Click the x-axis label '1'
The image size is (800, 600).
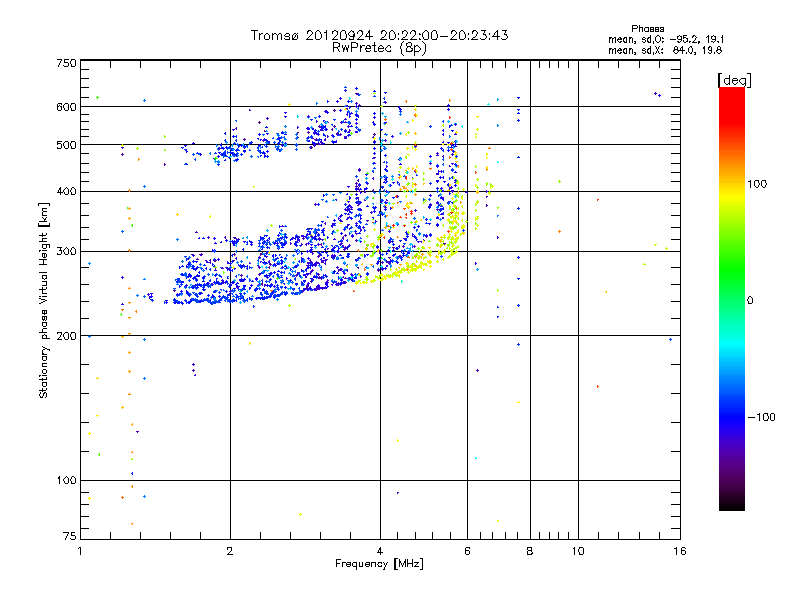80,551
